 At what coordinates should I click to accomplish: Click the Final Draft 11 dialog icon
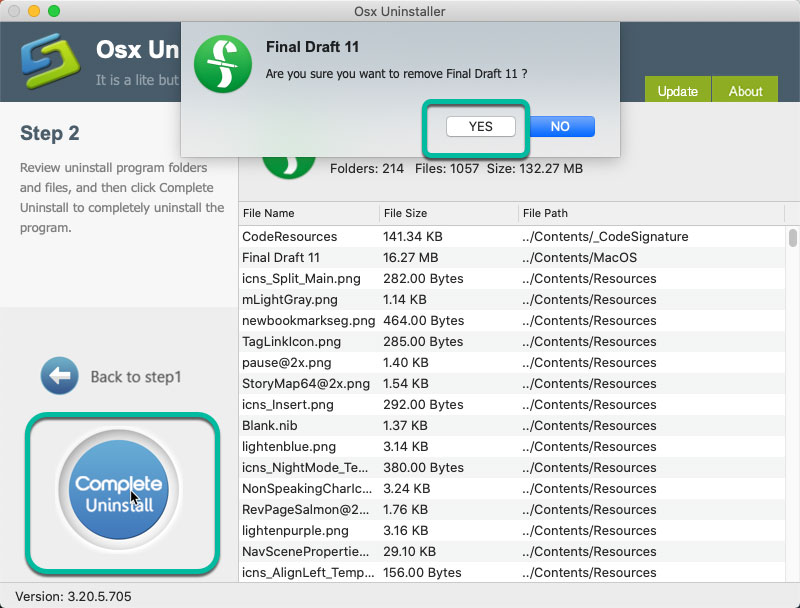point(221,64)
